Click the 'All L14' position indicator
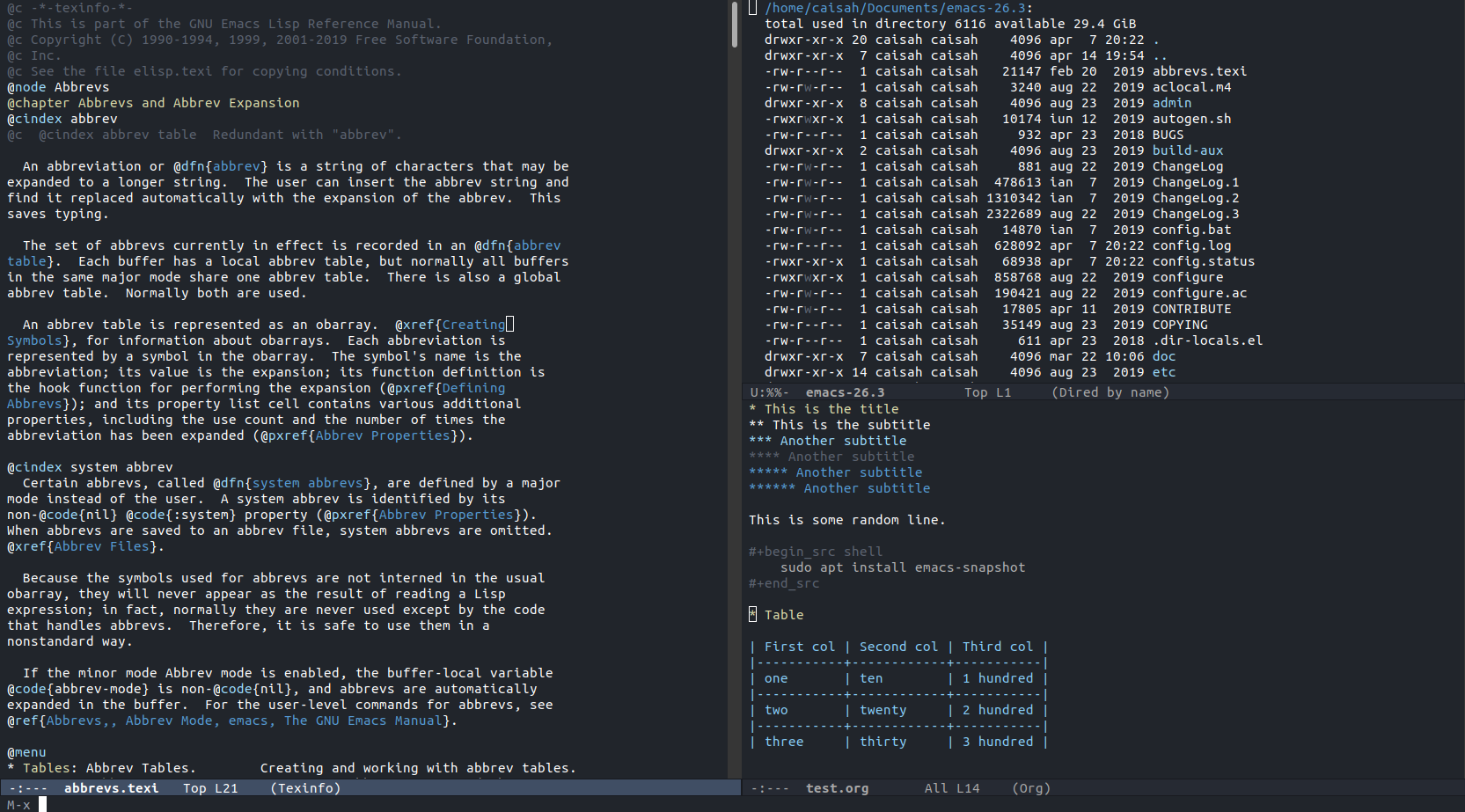Viewport: 1465px width, 812px height. (x=951, y=788)
